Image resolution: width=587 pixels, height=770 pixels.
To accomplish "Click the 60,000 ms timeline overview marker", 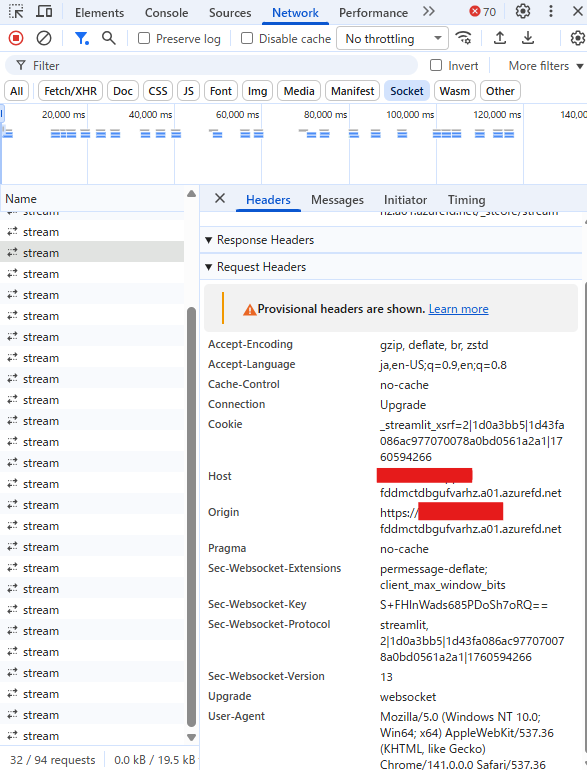I will 237,114.
